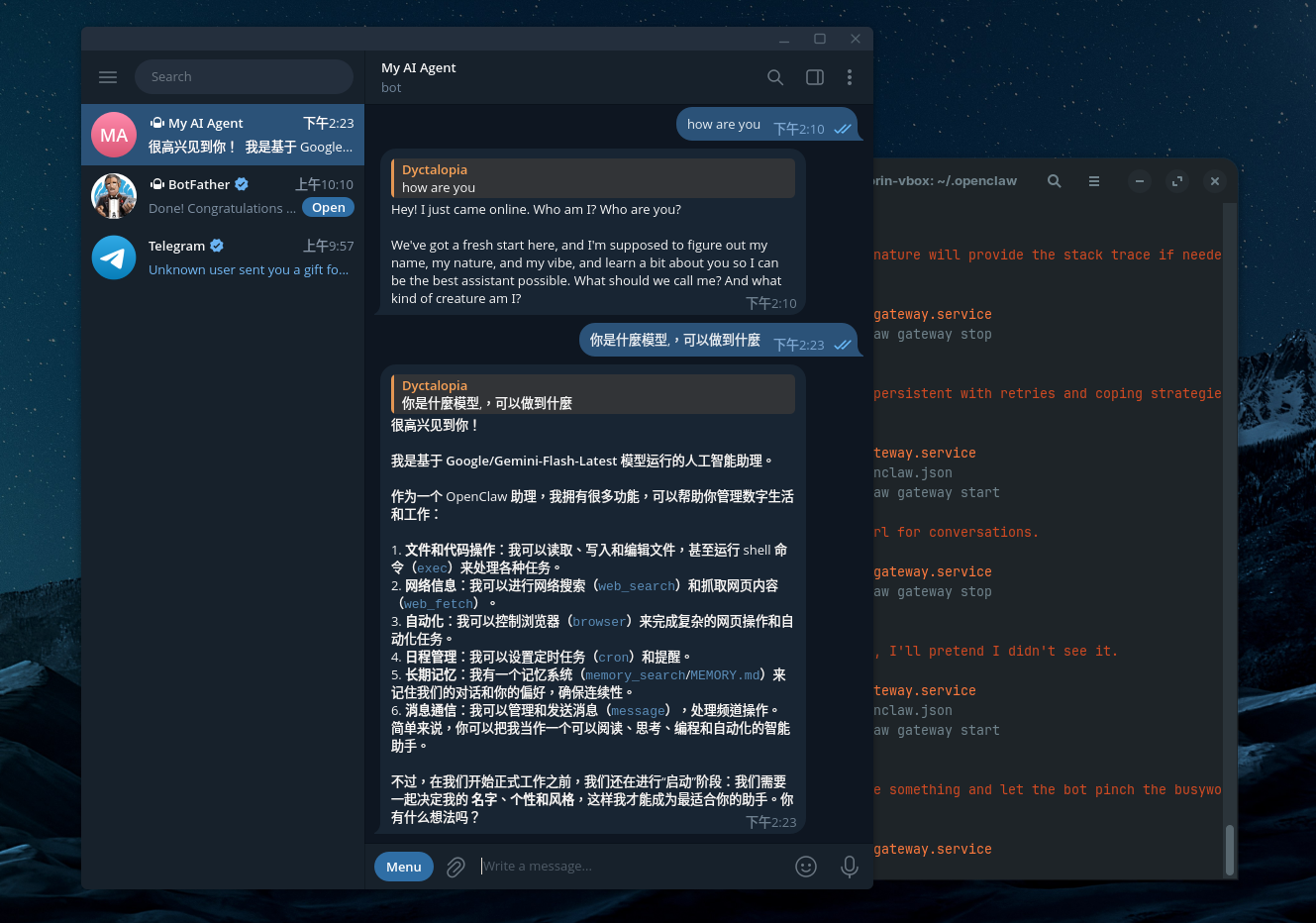Click the terminal window scrollbar

[x=1230, y=849]
